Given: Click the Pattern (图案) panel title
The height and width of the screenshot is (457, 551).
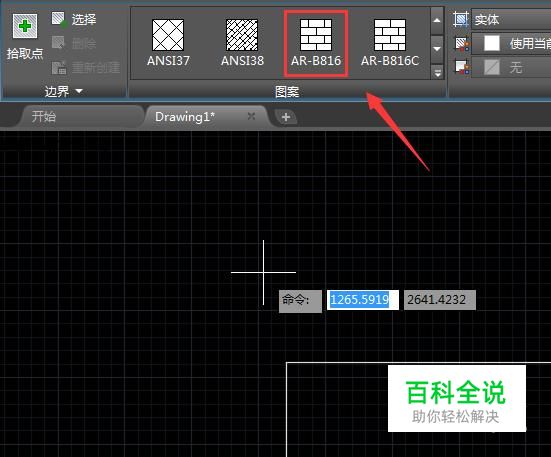Looking at the screenshot, I should pos(287,92).
